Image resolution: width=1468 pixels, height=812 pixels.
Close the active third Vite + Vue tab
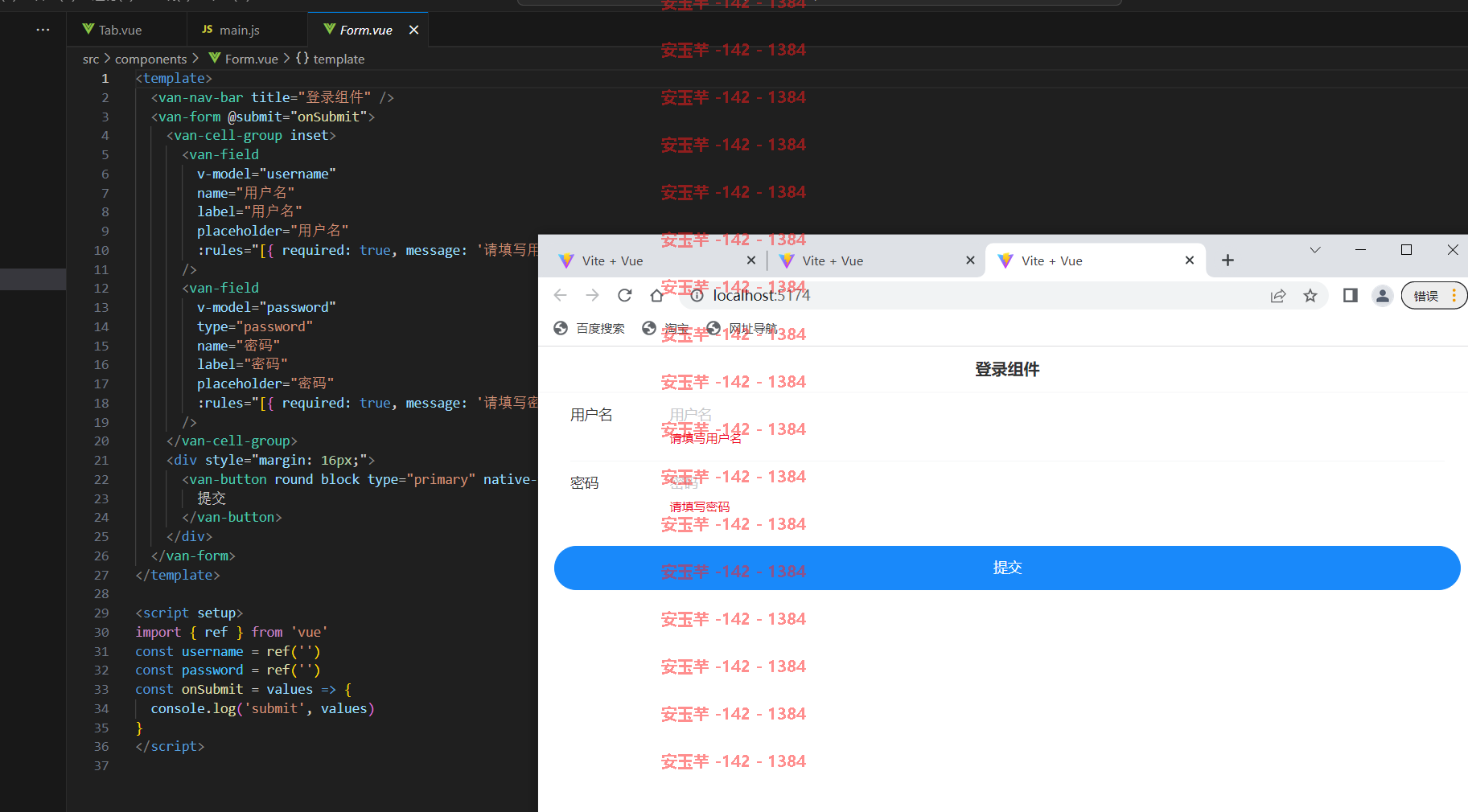[1190, 260]
